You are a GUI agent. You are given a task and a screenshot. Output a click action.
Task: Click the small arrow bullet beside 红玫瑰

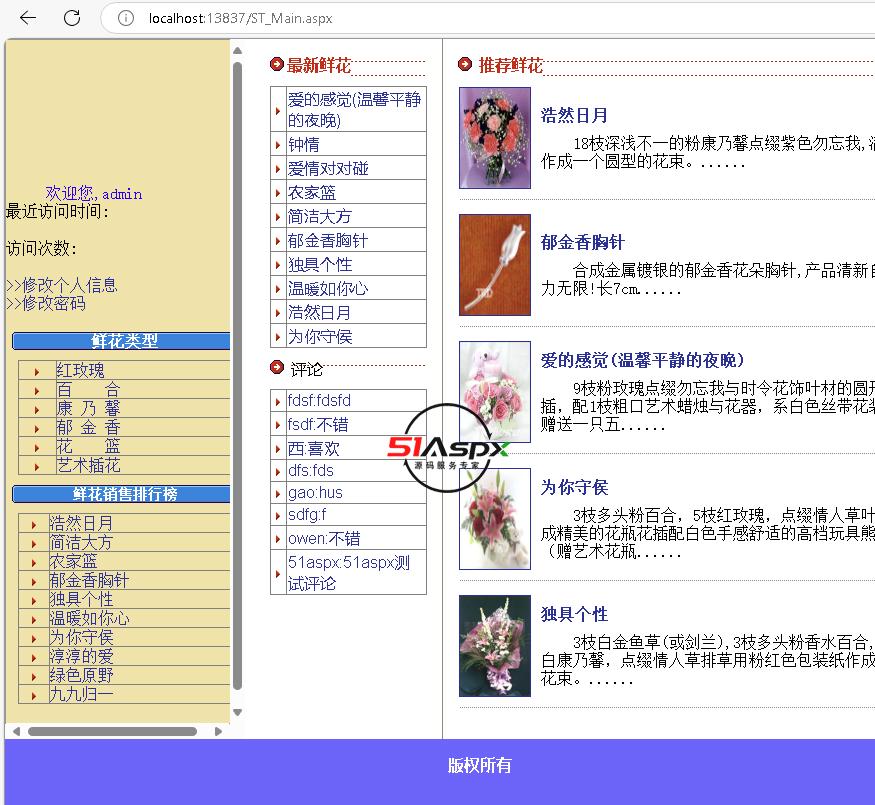click(x=37, y=371)
